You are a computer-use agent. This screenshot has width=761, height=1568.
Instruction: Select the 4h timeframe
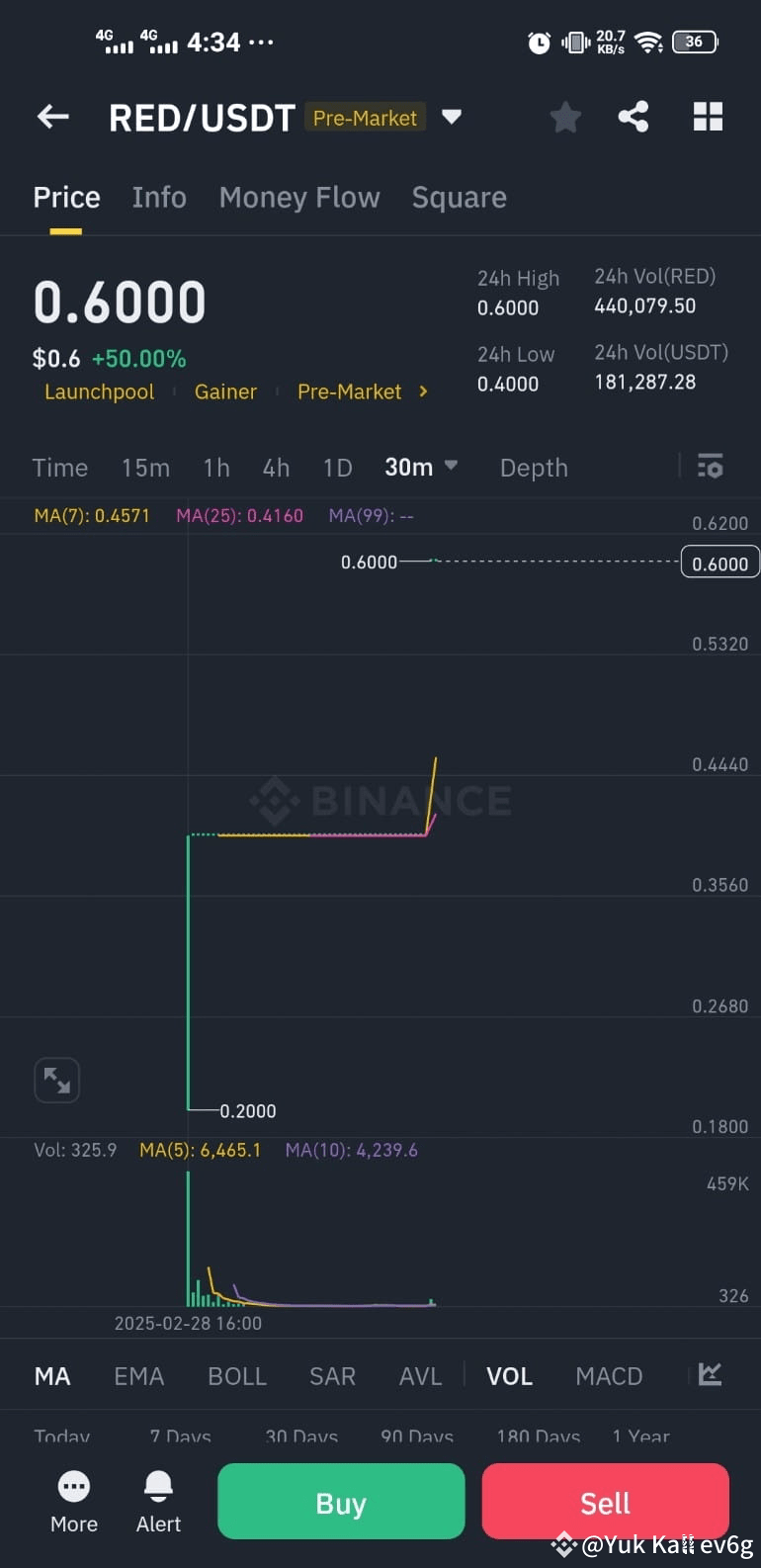pos(276,467)
